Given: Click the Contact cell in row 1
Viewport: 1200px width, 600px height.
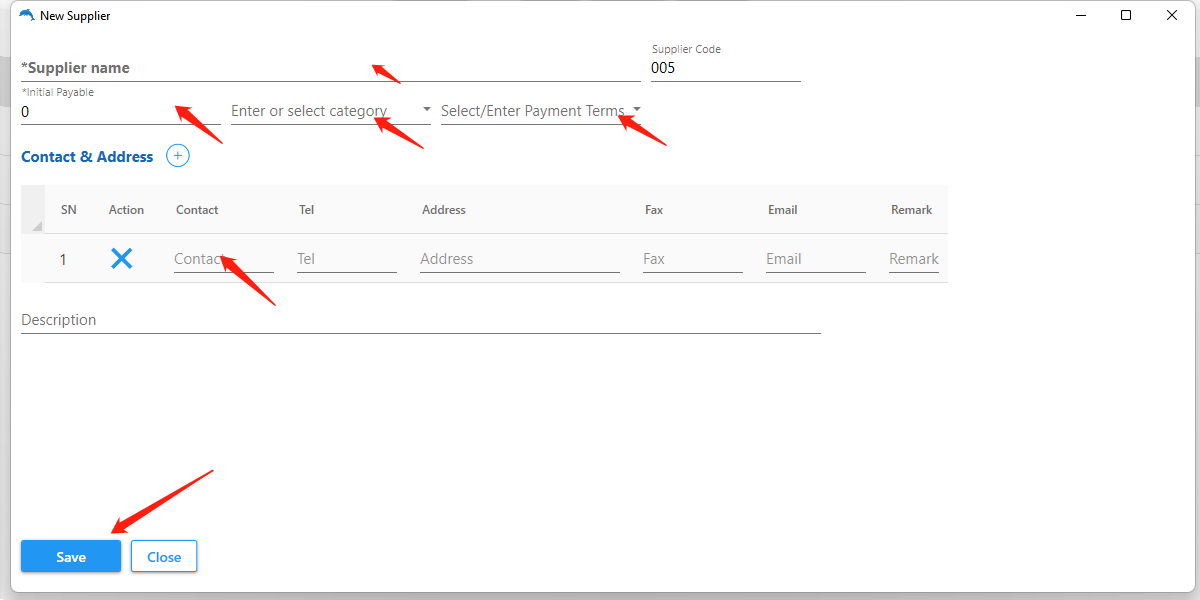Looking at the screenshot, I should click(x=223, y=259).
